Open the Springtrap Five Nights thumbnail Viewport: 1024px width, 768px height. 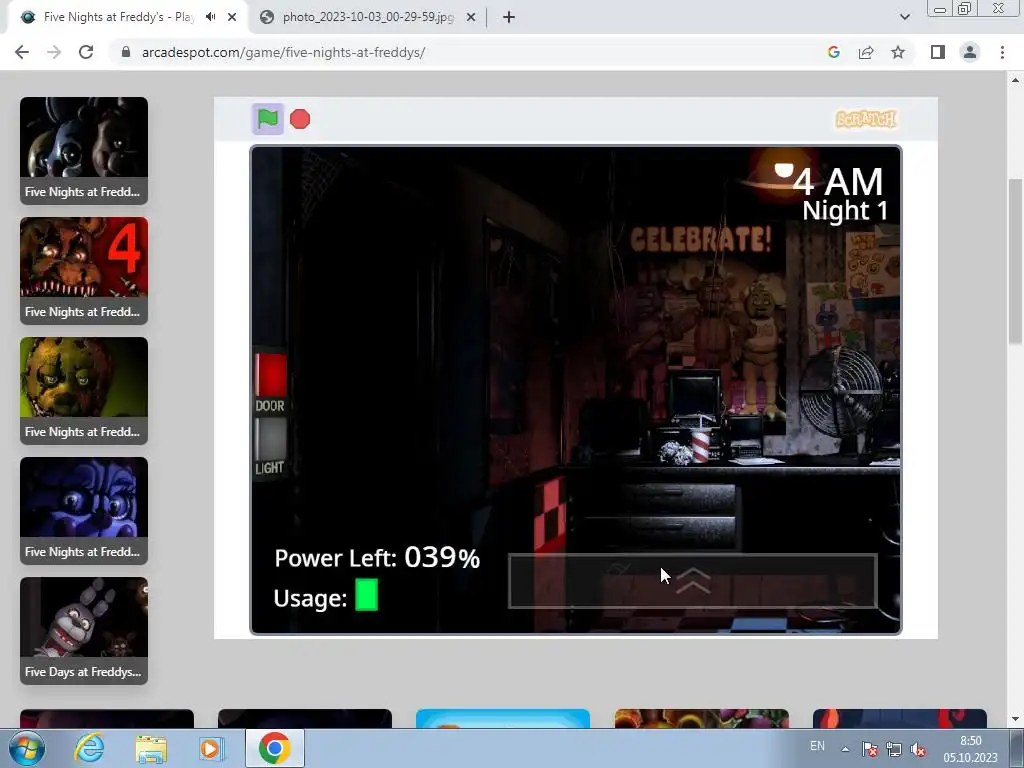pyautogui.click(x=84, y=391)
